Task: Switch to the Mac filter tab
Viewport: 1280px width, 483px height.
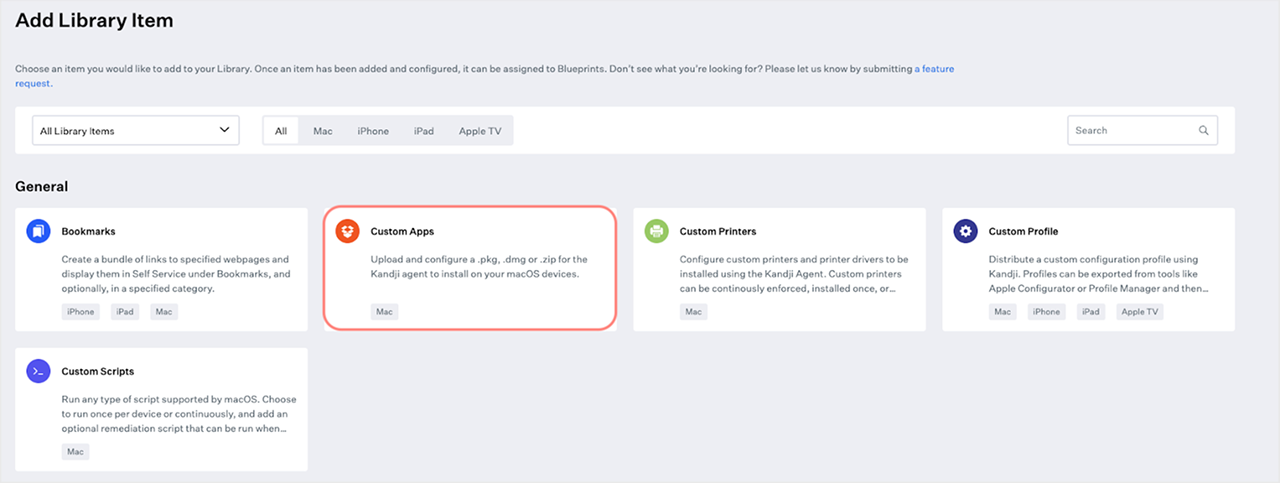Action: pyautogui.click(x=323, y=131)
